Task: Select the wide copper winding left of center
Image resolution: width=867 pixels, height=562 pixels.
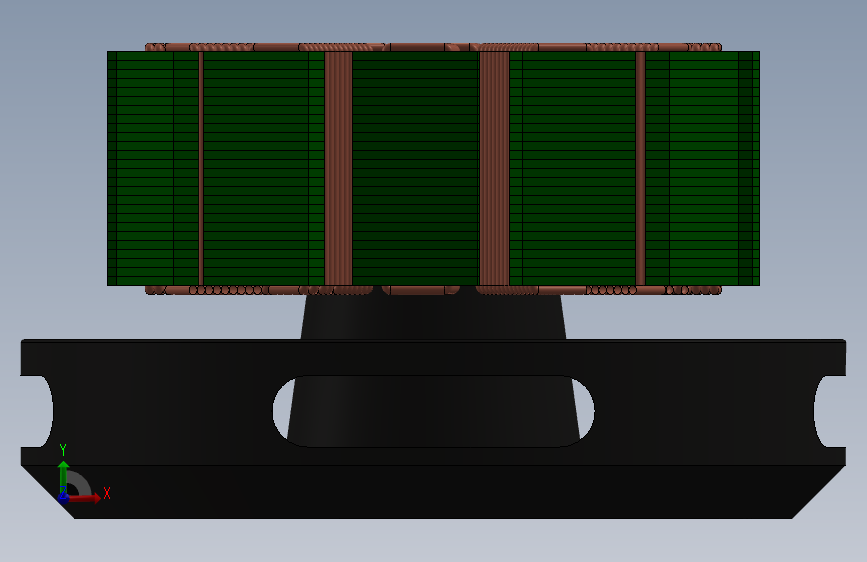Action: coord(338,169)
